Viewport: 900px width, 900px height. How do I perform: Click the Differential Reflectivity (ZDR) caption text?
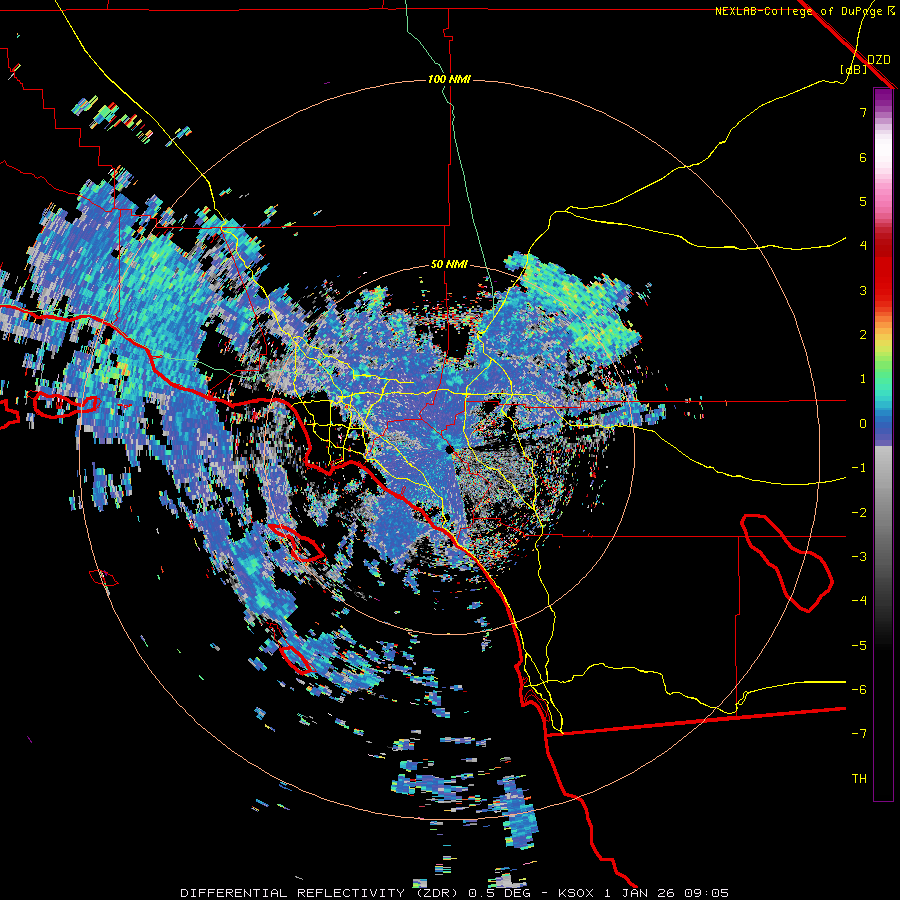tap(319, 893)
